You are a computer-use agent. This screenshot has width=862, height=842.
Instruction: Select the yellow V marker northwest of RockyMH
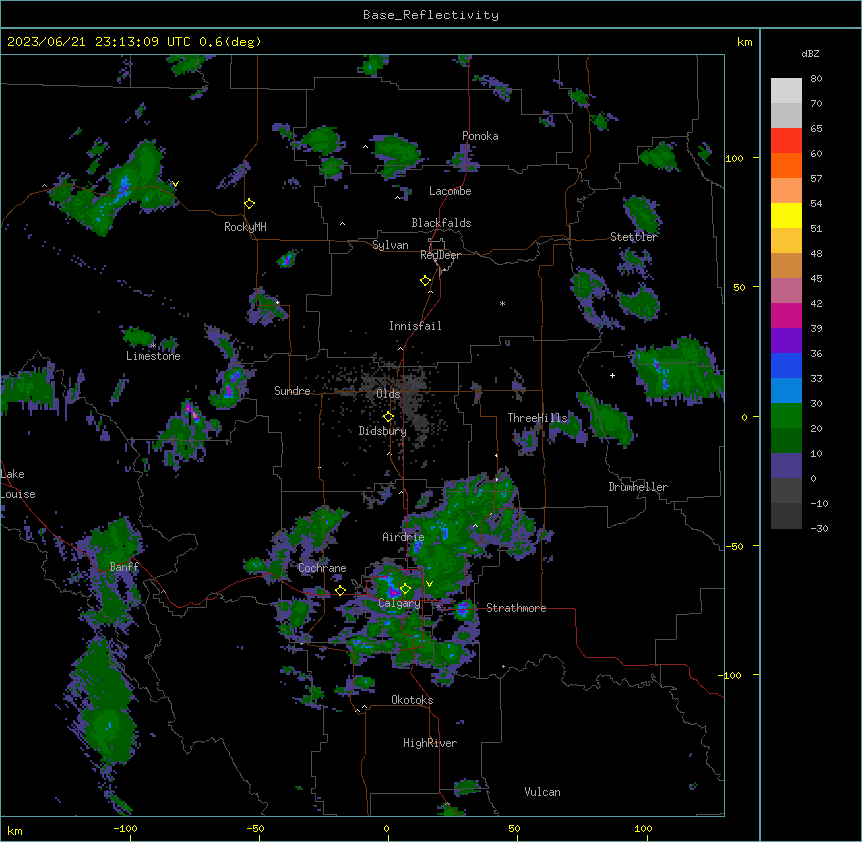tap(175, 184)
